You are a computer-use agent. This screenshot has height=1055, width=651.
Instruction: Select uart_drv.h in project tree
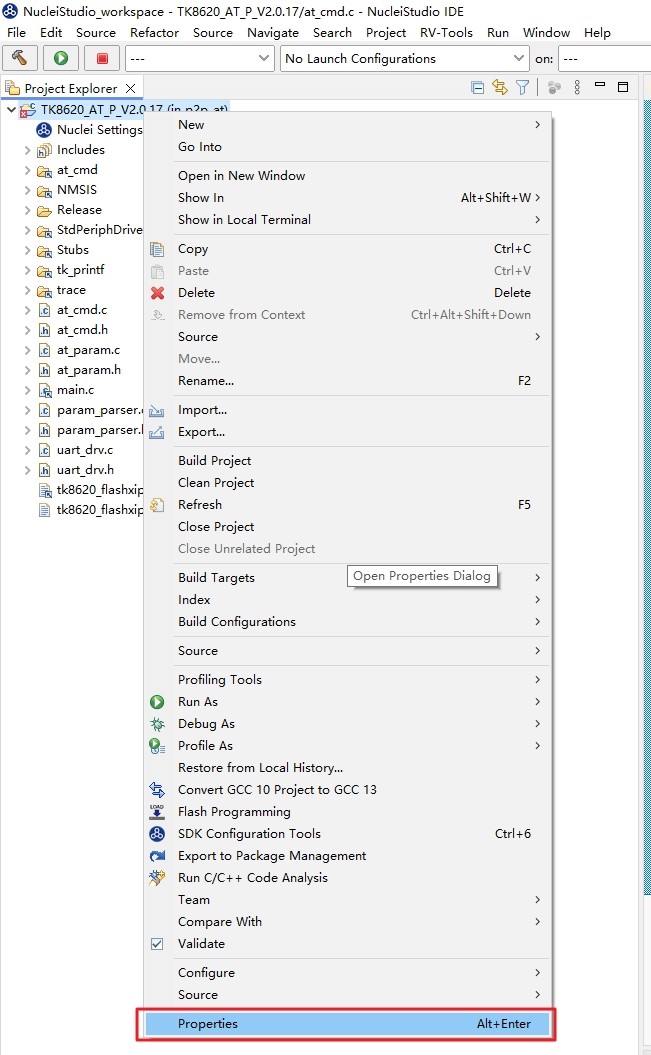click(85, 470)
